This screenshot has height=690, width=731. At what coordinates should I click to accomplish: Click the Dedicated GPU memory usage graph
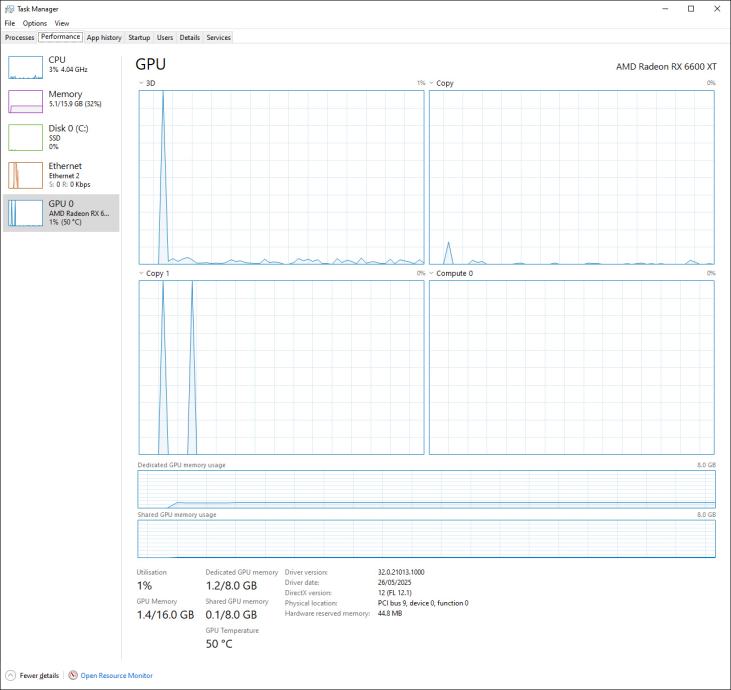click(x=426, y=489)
